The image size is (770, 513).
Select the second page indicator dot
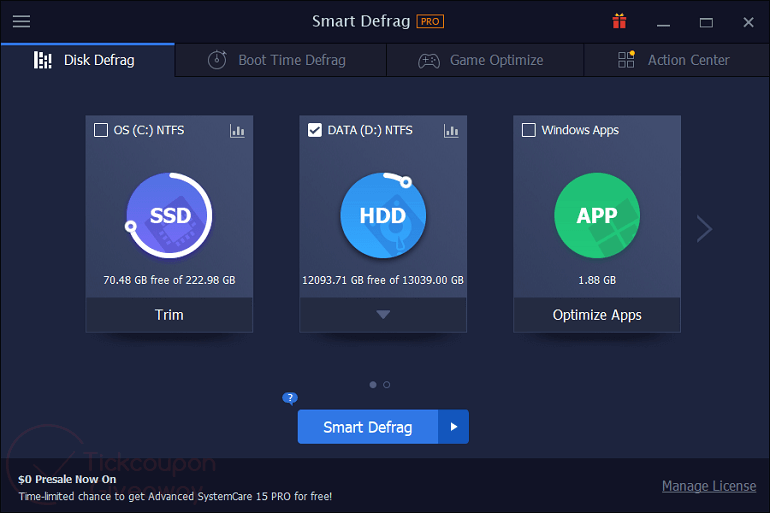387,384
